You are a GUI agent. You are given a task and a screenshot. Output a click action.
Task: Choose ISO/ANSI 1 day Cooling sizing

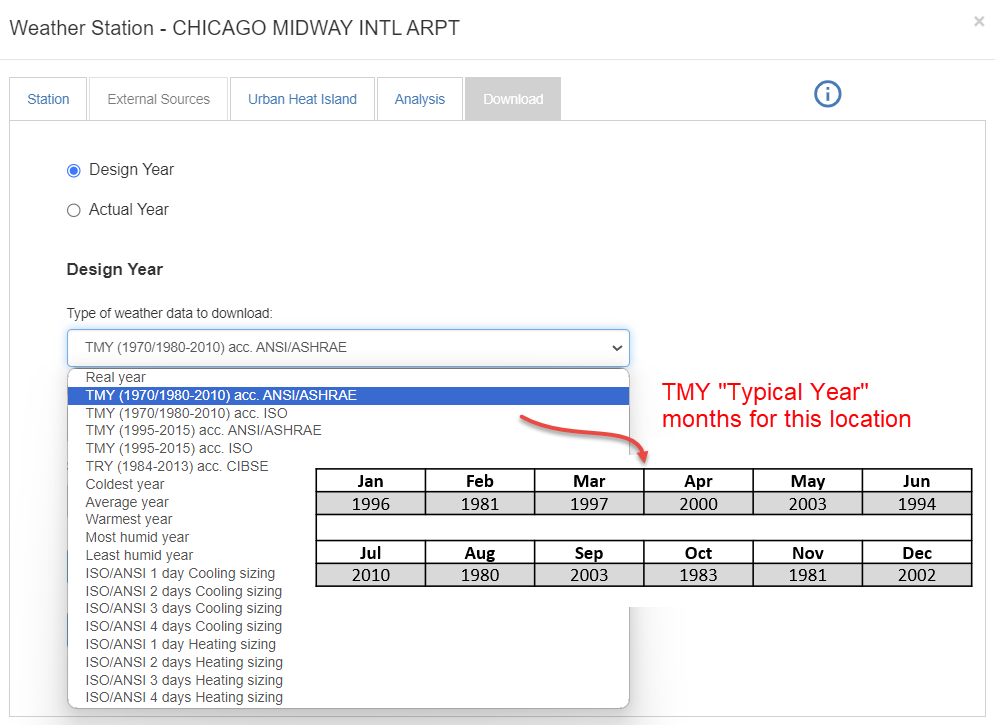coord(180,573)
